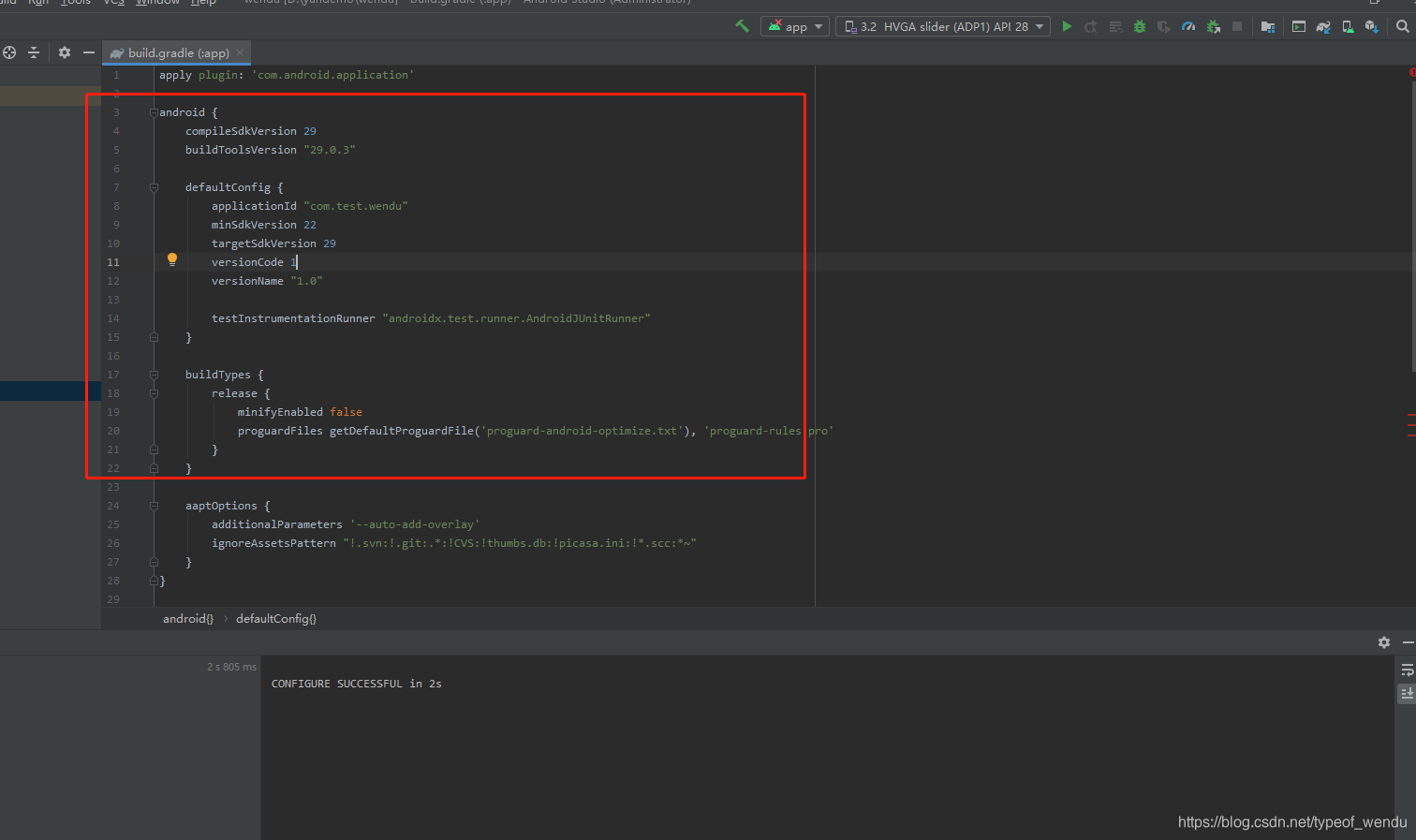Click the locate-opened-file target icon
This screenshot has width=1416, height=840.
point(9,52)
